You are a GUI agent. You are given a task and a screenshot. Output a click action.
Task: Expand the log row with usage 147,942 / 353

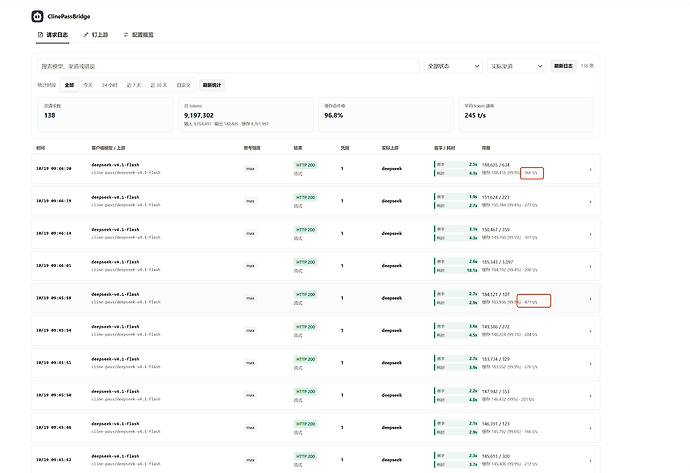(590, 396)
